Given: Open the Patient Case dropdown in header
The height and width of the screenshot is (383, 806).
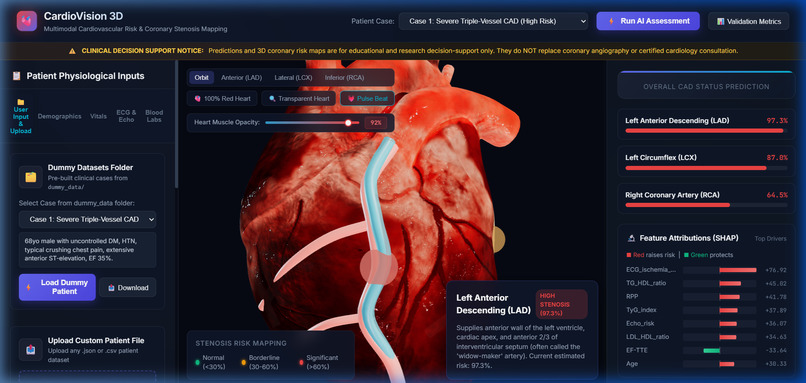Looking at the screenshot, I should point(493,22).
